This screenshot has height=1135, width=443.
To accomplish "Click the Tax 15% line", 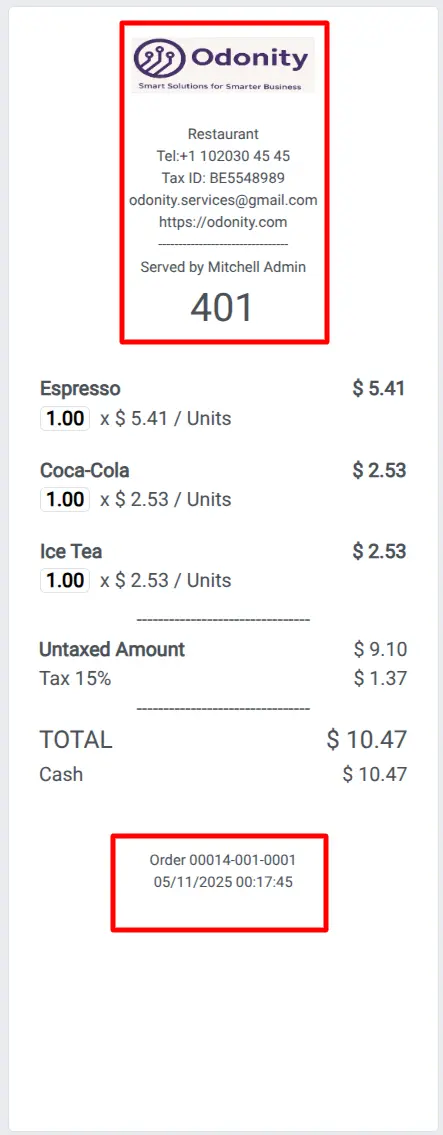I will point(223,679).
